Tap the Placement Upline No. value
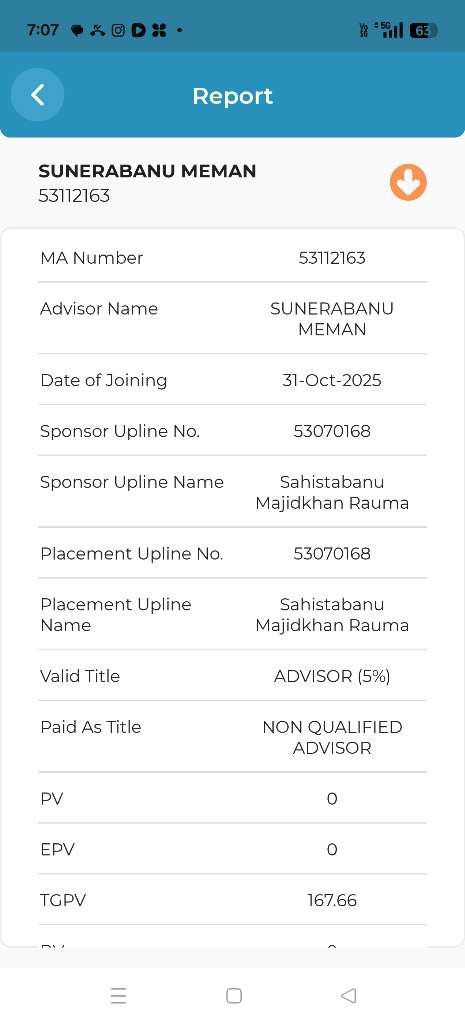Screen dimensions: 465x1024 click(x=332, y=554)
